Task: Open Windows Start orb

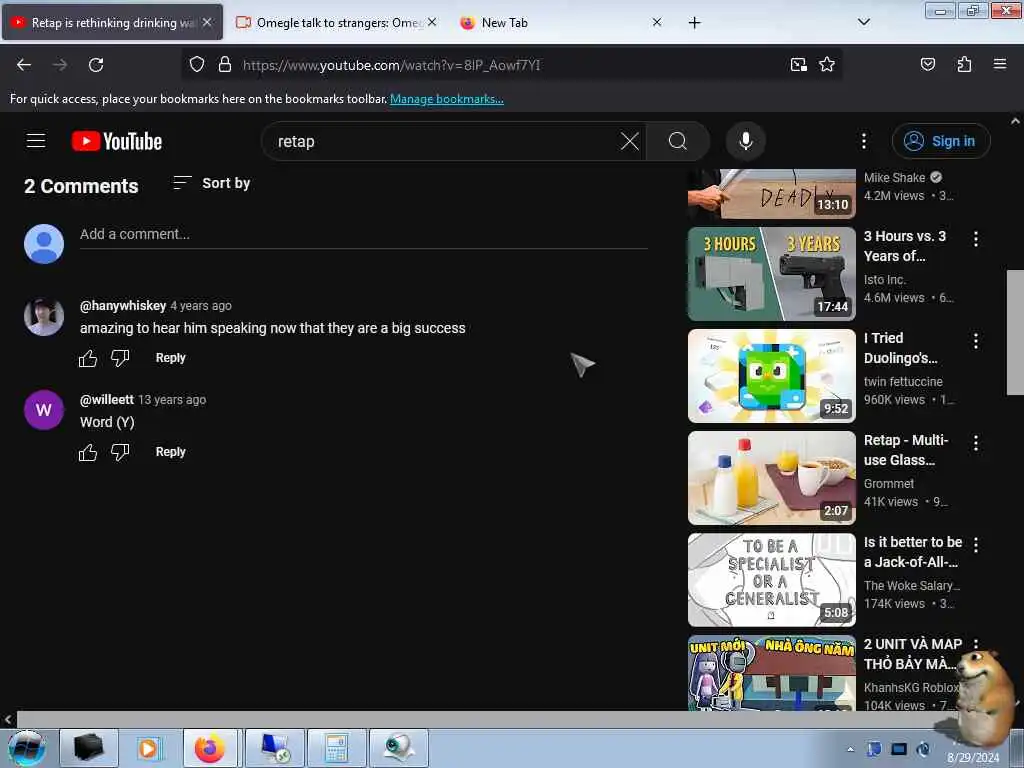Action: pyautogui.click(x=27, y=748)
